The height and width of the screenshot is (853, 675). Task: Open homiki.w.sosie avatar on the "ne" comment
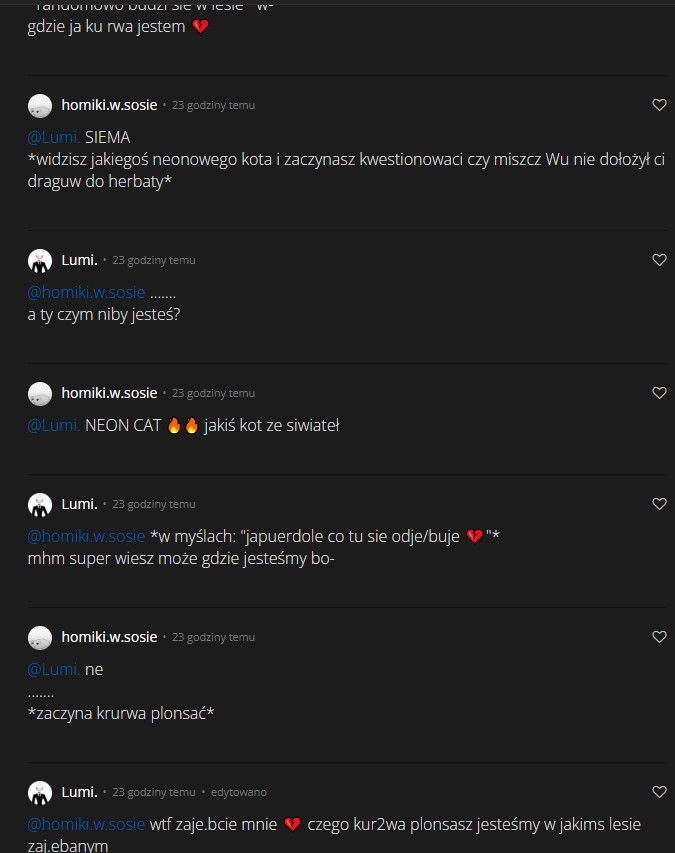coord(40,638)
